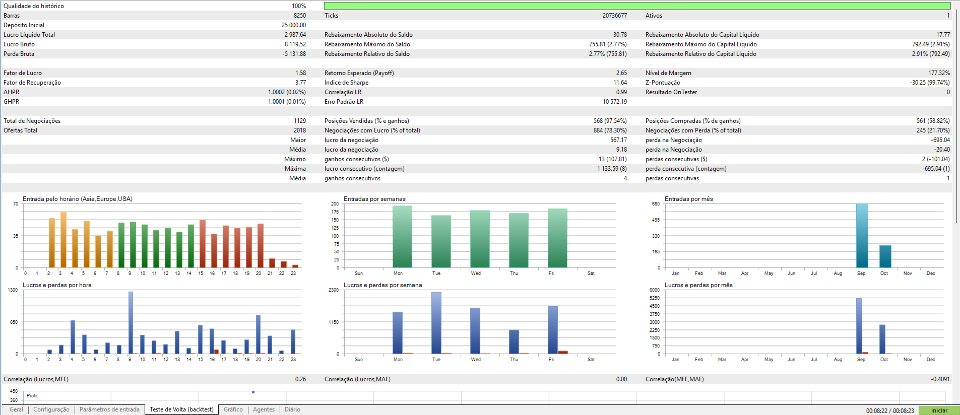The width and height of the screenshot is (960, 415).
Task: Click the Rebaixamento Relativo do Saldo label
Action: (367, 54)
